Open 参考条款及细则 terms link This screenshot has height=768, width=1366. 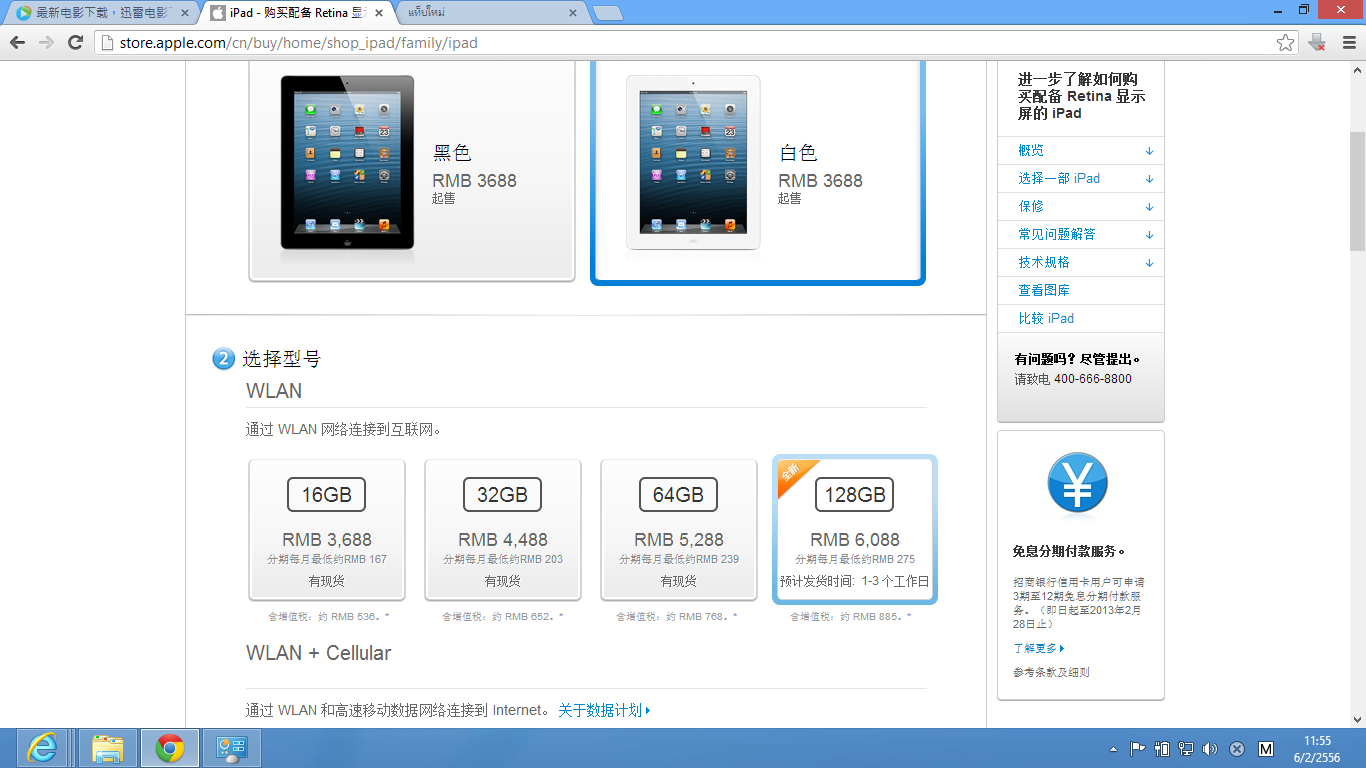[x=1051, y=672]
